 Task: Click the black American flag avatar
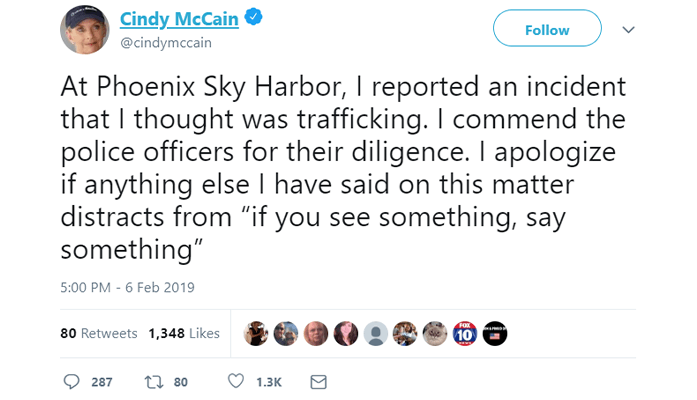(x=494, y=333)
